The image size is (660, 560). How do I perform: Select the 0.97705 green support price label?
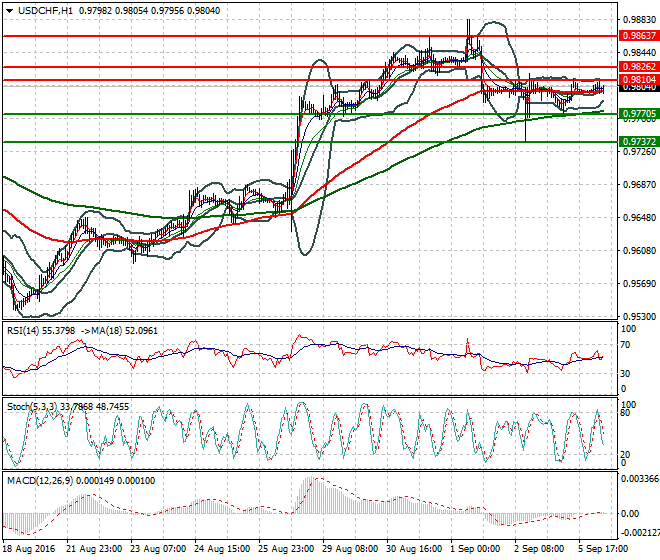pos(639,114)
